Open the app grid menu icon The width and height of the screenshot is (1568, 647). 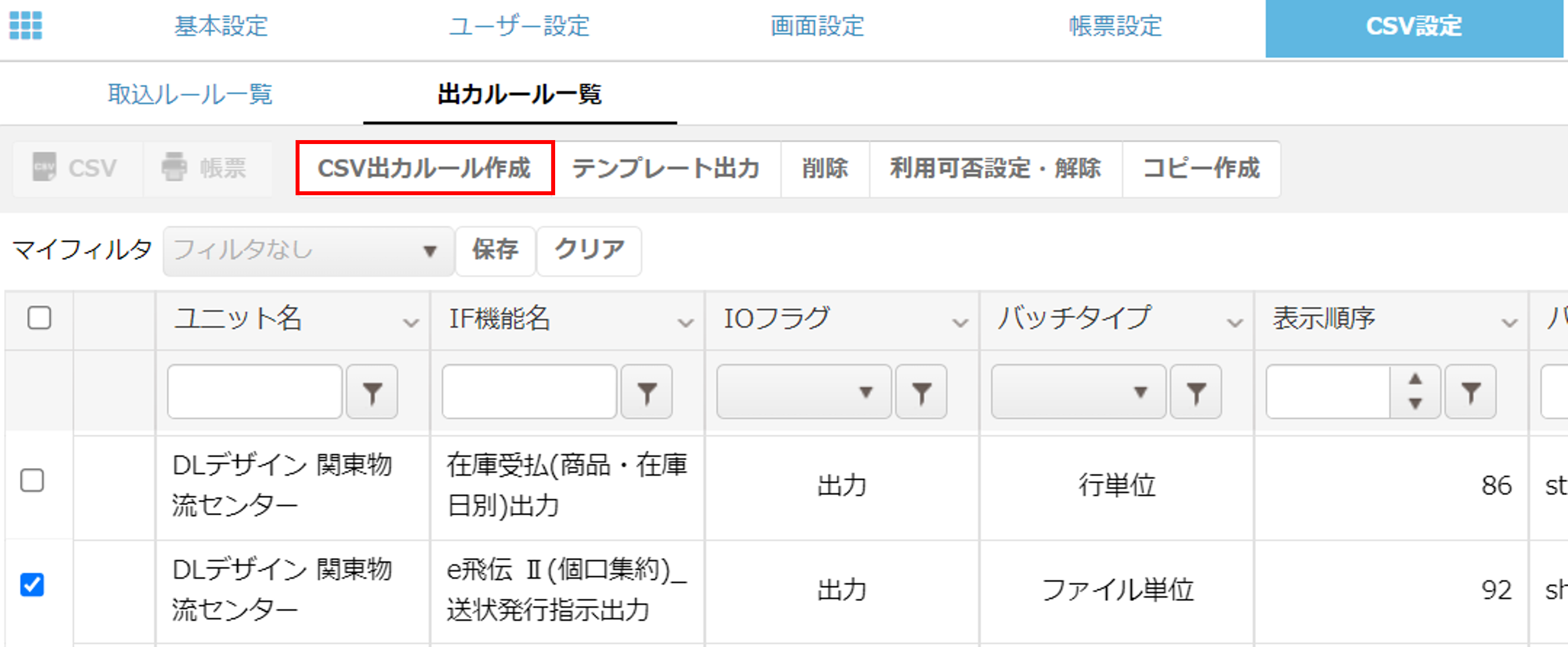[x=25, y=25]
